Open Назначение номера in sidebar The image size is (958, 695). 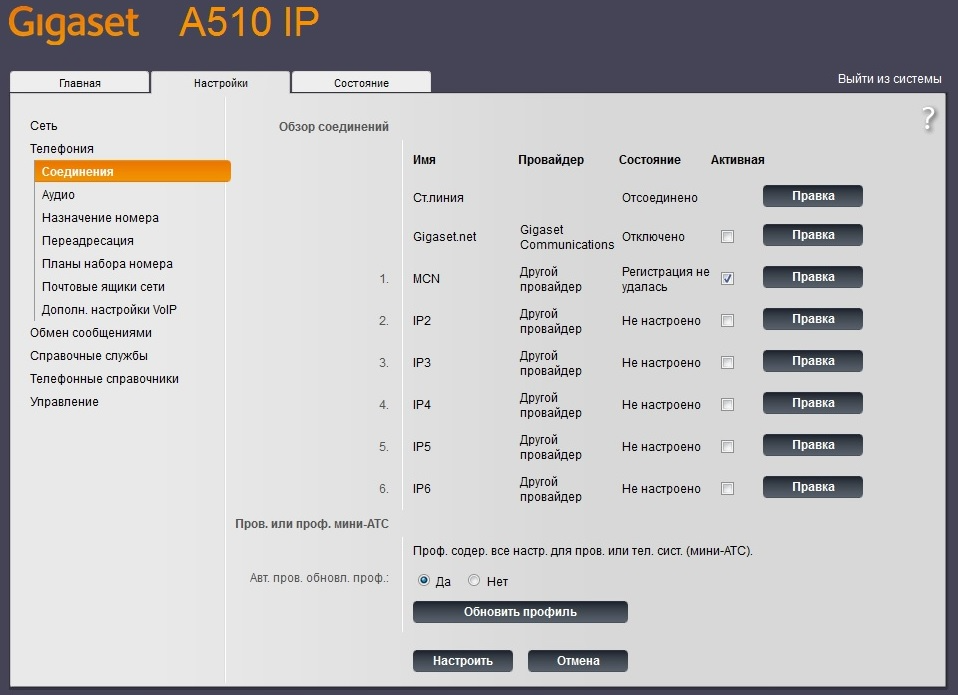pyautogui.click(x=100, y=218)
